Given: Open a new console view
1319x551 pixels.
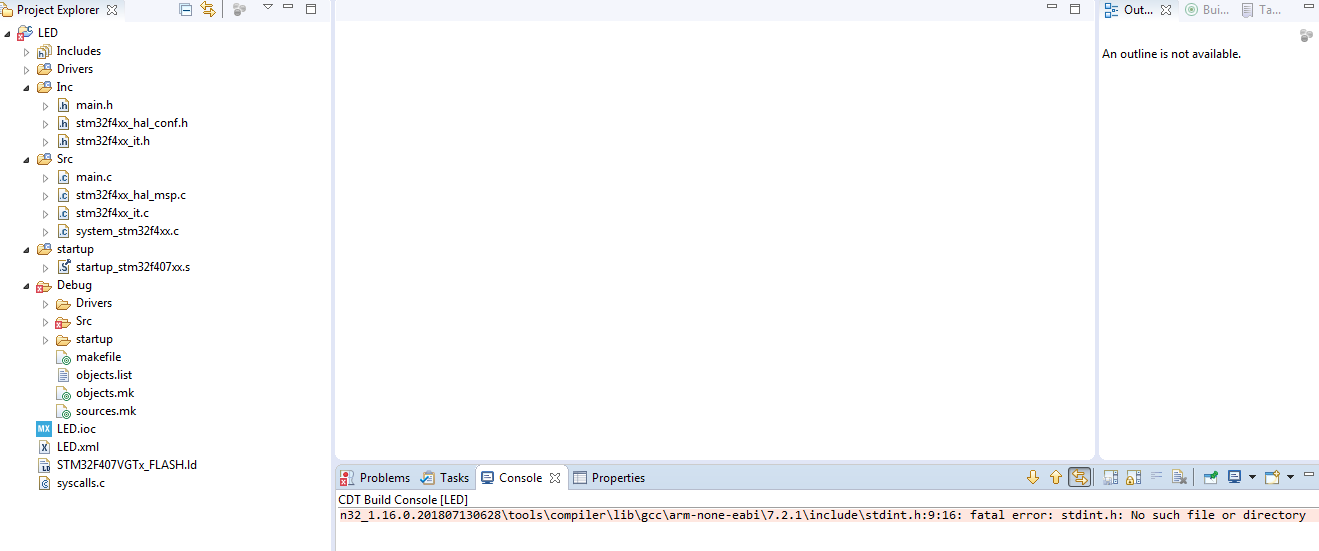Looking at the screenshot, I should click(x=1272, y=478).
